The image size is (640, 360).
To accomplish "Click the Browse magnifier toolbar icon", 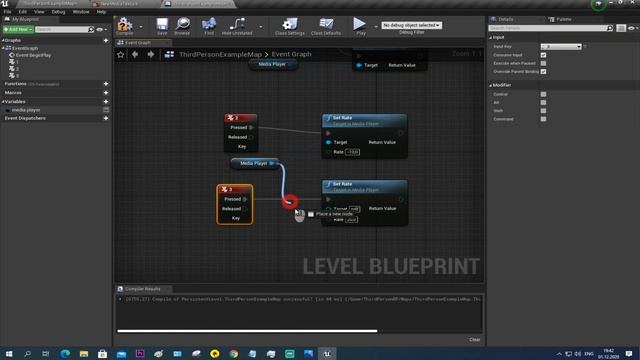I will click(x=182, y=24).
